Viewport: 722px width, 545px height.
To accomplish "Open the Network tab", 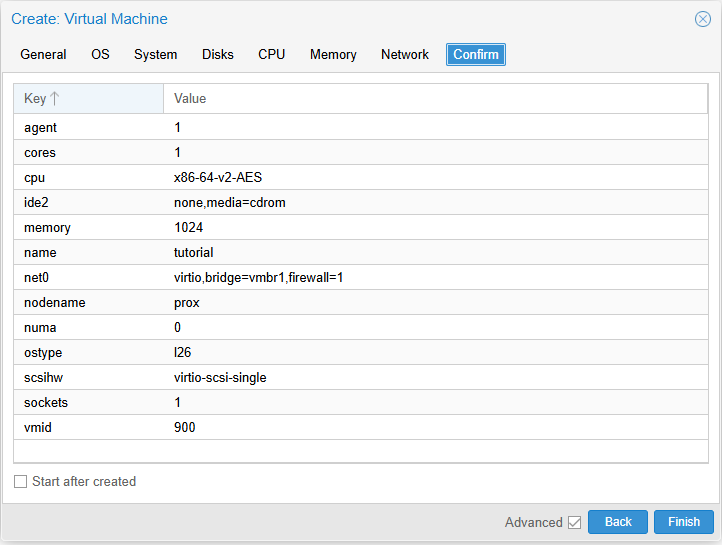I will 404,55.
